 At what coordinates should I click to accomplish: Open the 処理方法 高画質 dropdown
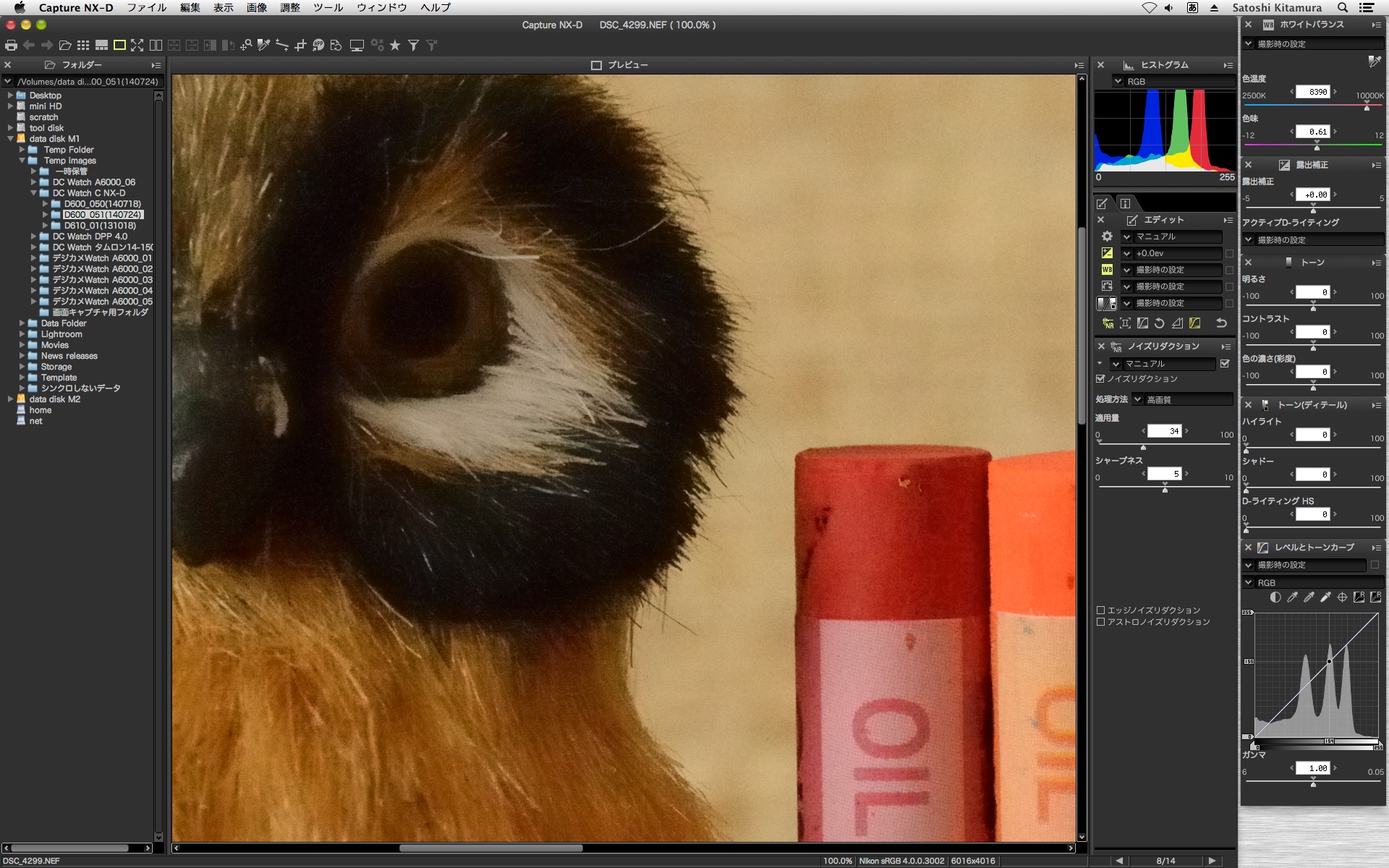(1182, 399)
